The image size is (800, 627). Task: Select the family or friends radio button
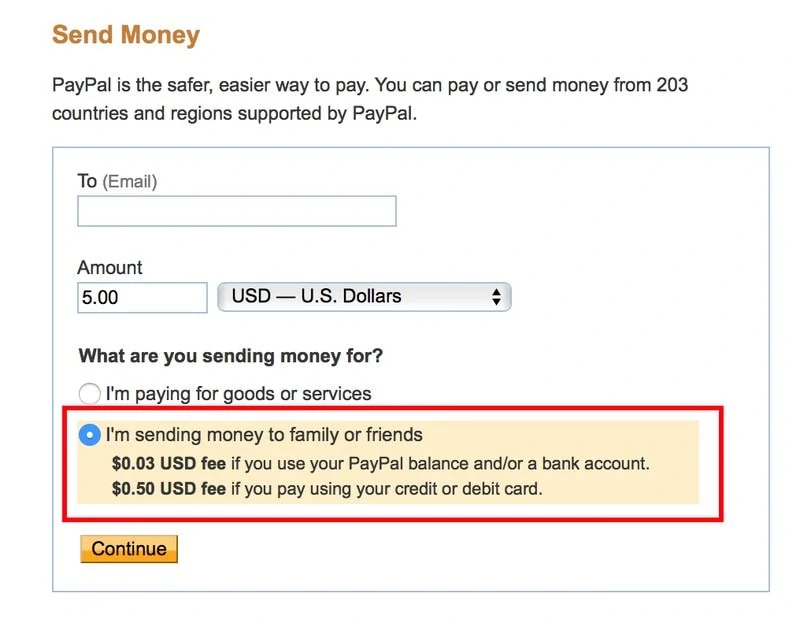coord(89,435)
